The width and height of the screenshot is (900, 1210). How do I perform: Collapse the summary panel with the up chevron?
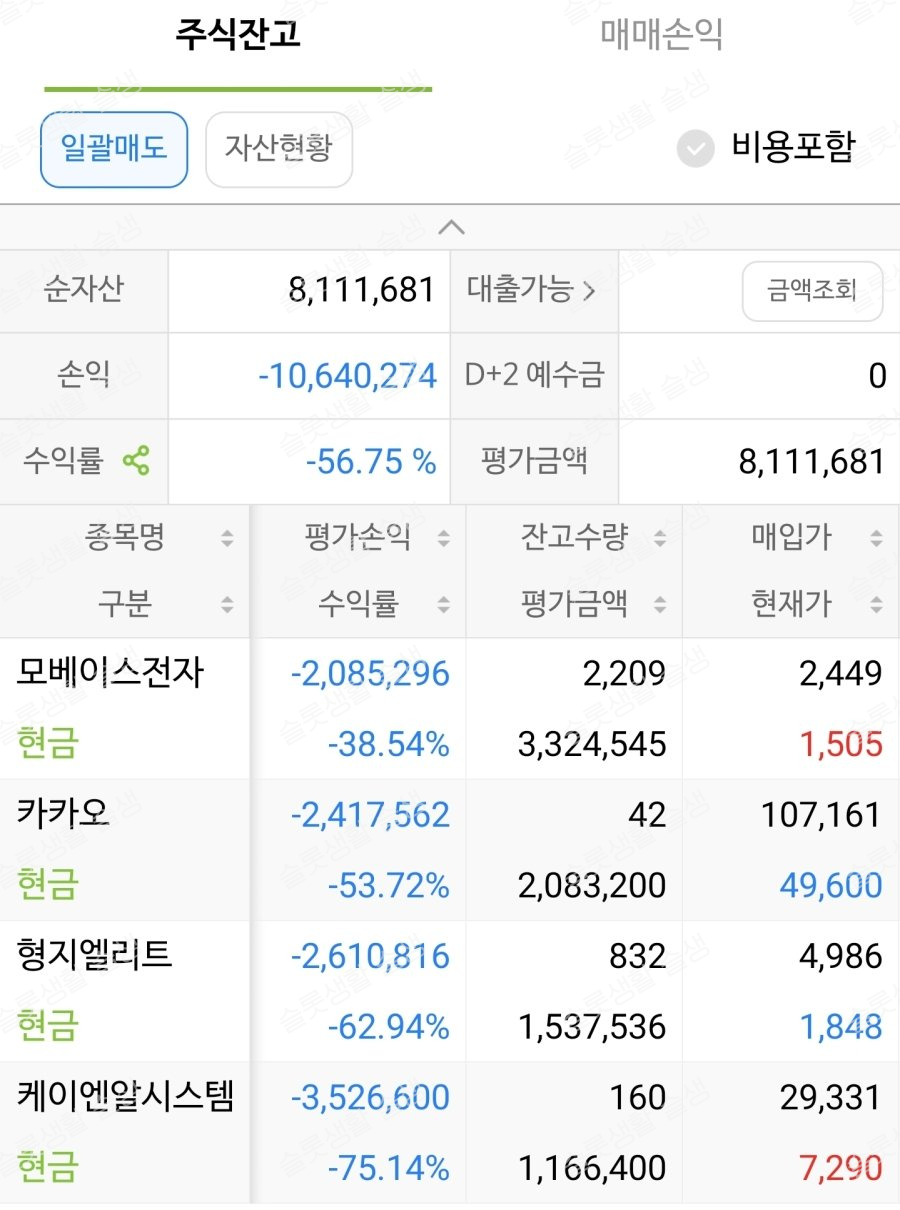pyautogui.click(x=451, y=227)
